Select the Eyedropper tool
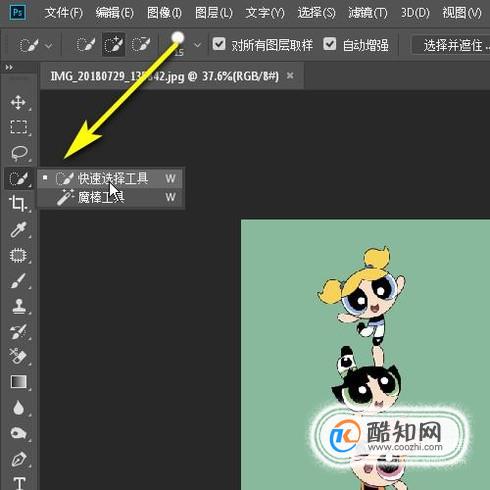The height and width of the screenshot is (490, 490). (18, 230)
